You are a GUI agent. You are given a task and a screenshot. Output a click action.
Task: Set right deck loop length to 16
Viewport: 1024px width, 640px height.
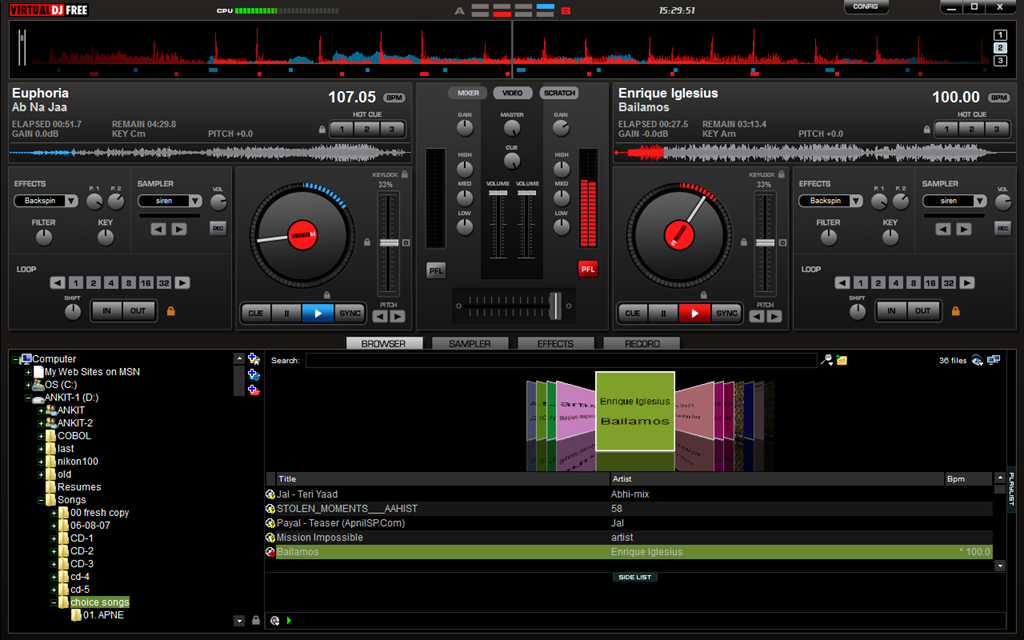click(931, 283)
